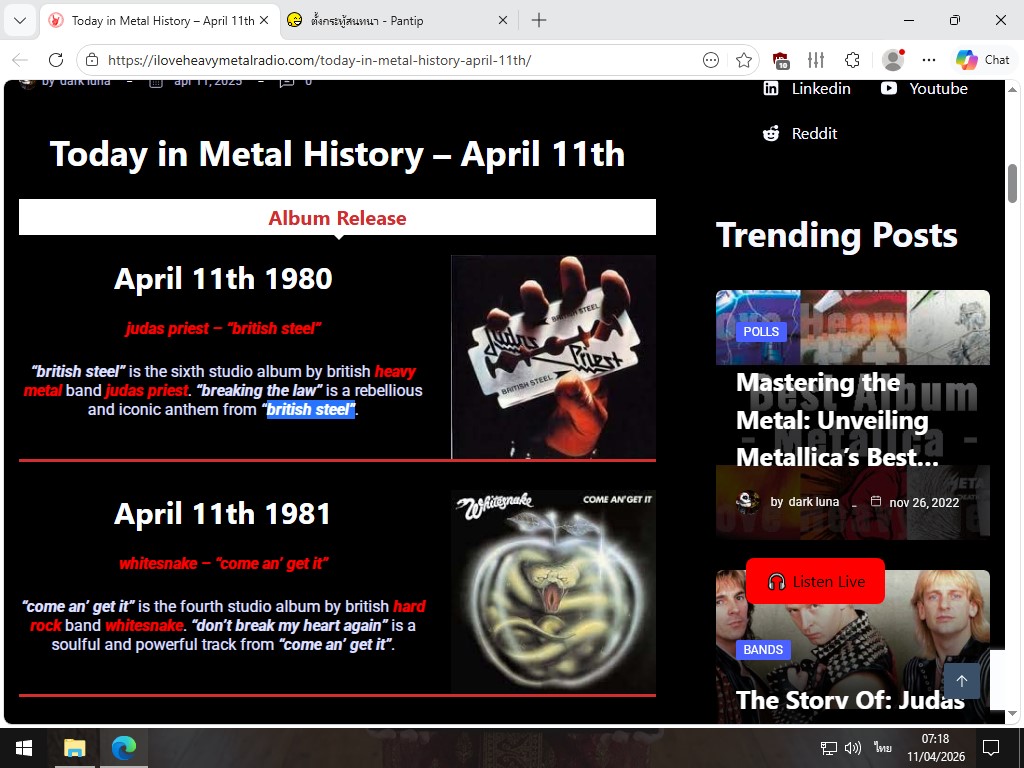The image size is (1024, 768).
Task: Follow the red 'judas priest – british steel' heading link
Action: pos(223,328)
